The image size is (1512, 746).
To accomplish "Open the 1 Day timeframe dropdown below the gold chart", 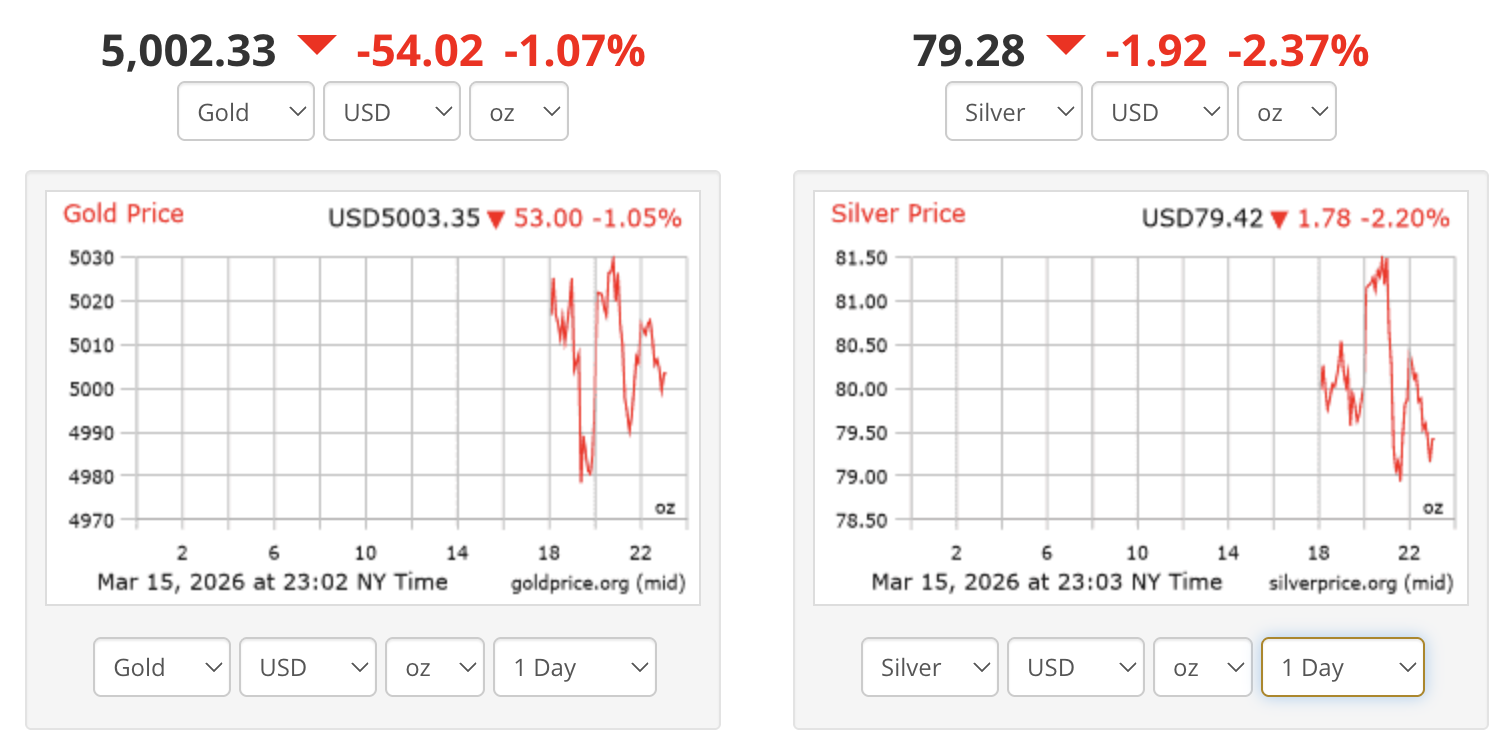I will (x=574, y=667).
